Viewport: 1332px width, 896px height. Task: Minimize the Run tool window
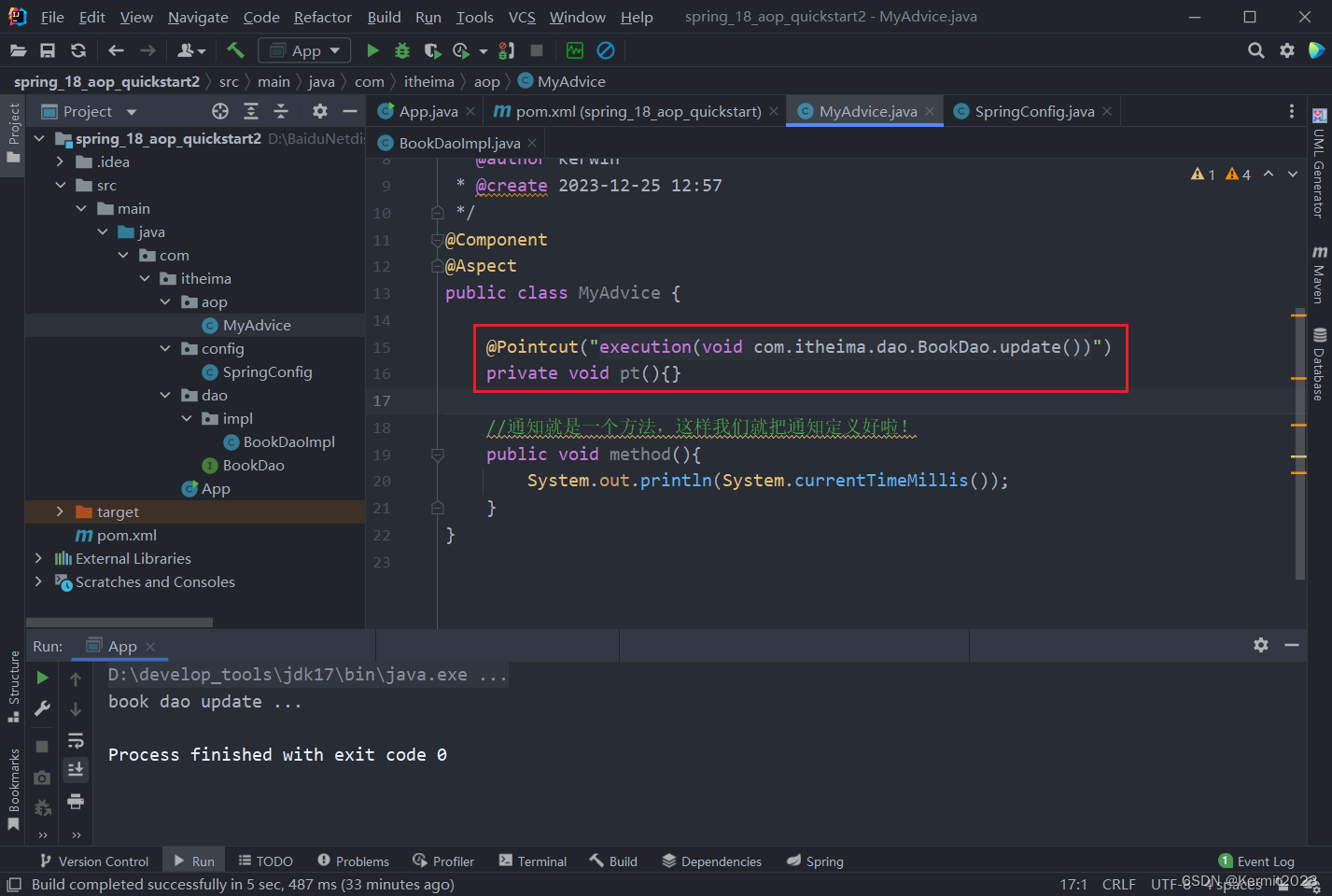click(x=1292, y=645)
